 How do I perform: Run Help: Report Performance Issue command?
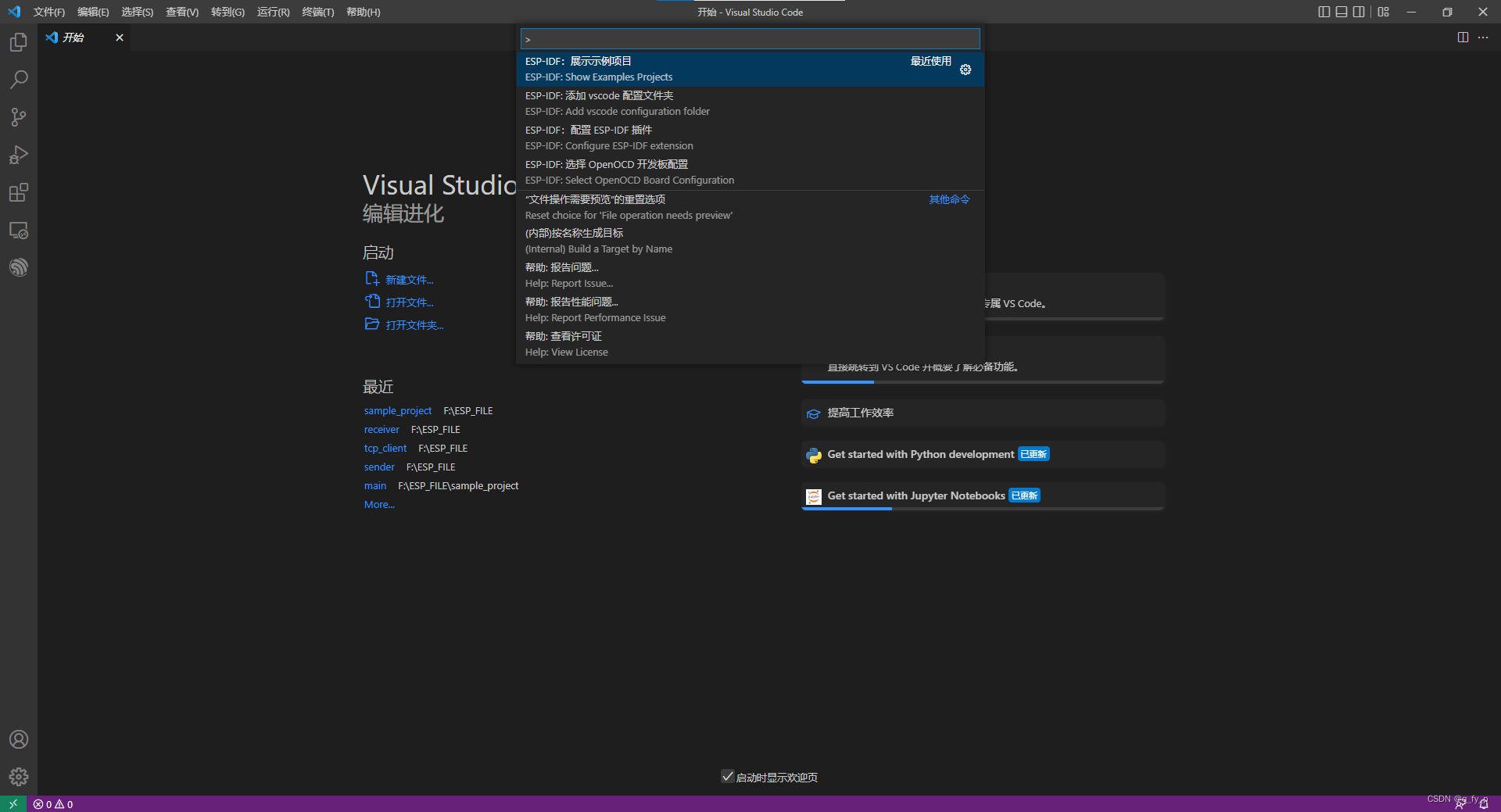click(750, 309)
